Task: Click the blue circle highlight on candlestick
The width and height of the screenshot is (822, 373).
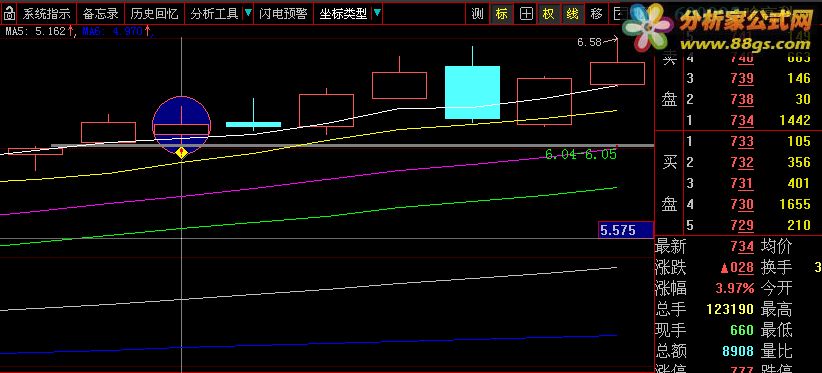Action: point(181,125)
